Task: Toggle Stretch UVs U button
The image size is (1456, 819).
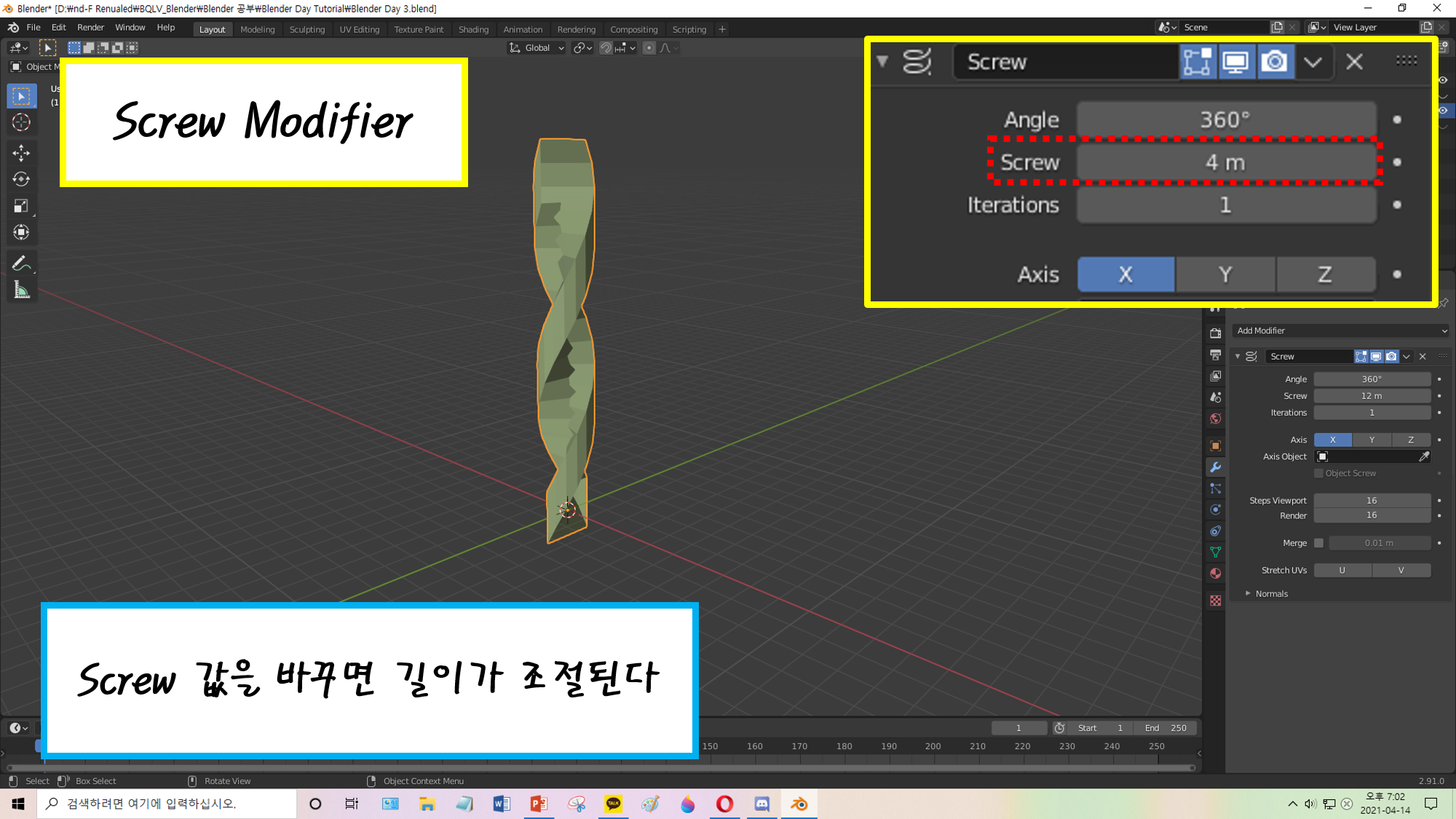Action: tap(1342, 571)
